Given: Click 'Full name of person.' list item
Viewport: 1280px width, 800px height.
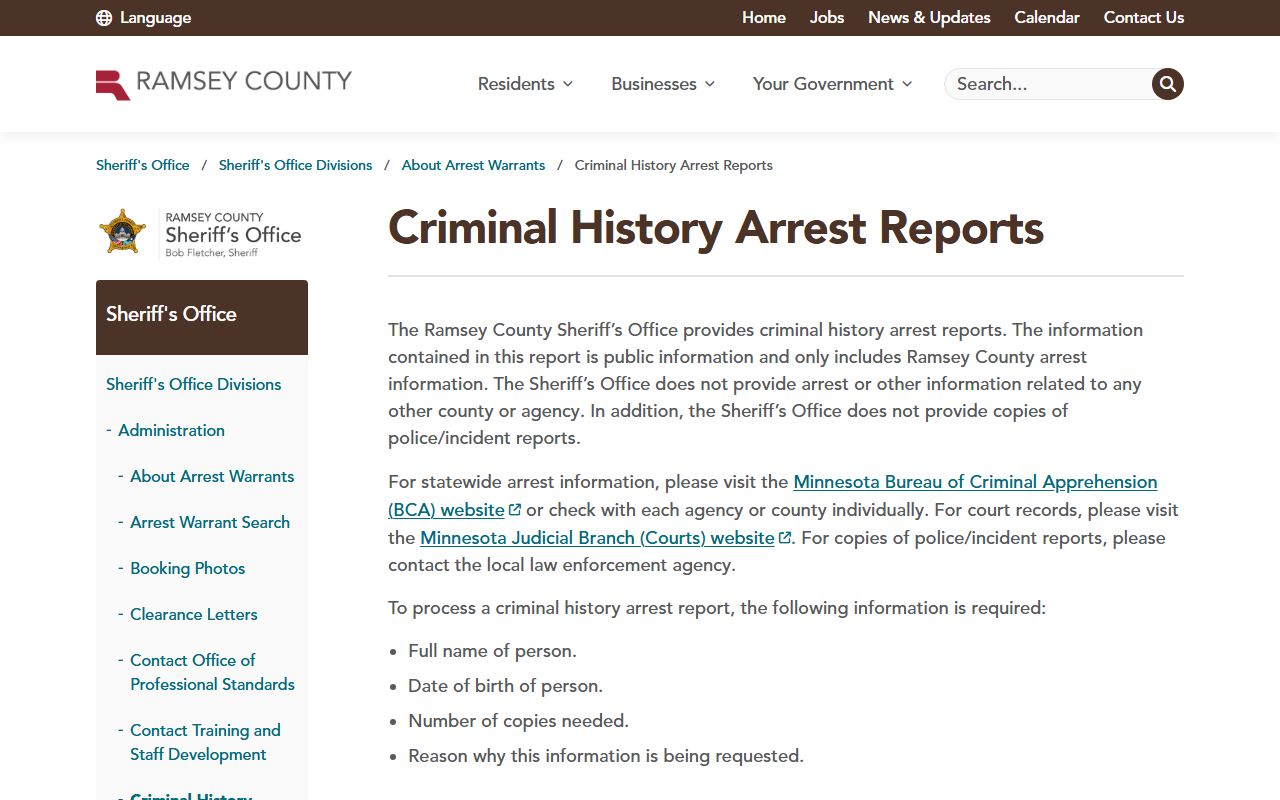Looking at the screenshot, I should pos(492,651).
